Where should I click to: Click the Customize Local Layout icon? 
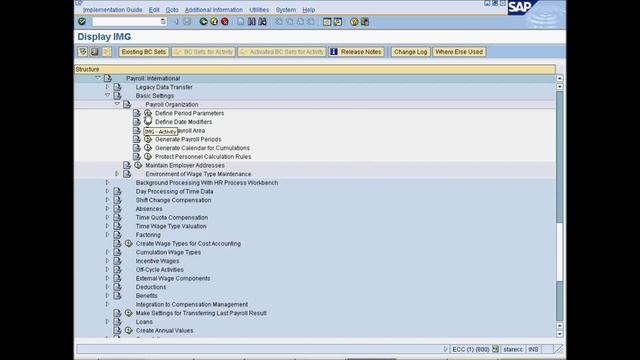365,22
